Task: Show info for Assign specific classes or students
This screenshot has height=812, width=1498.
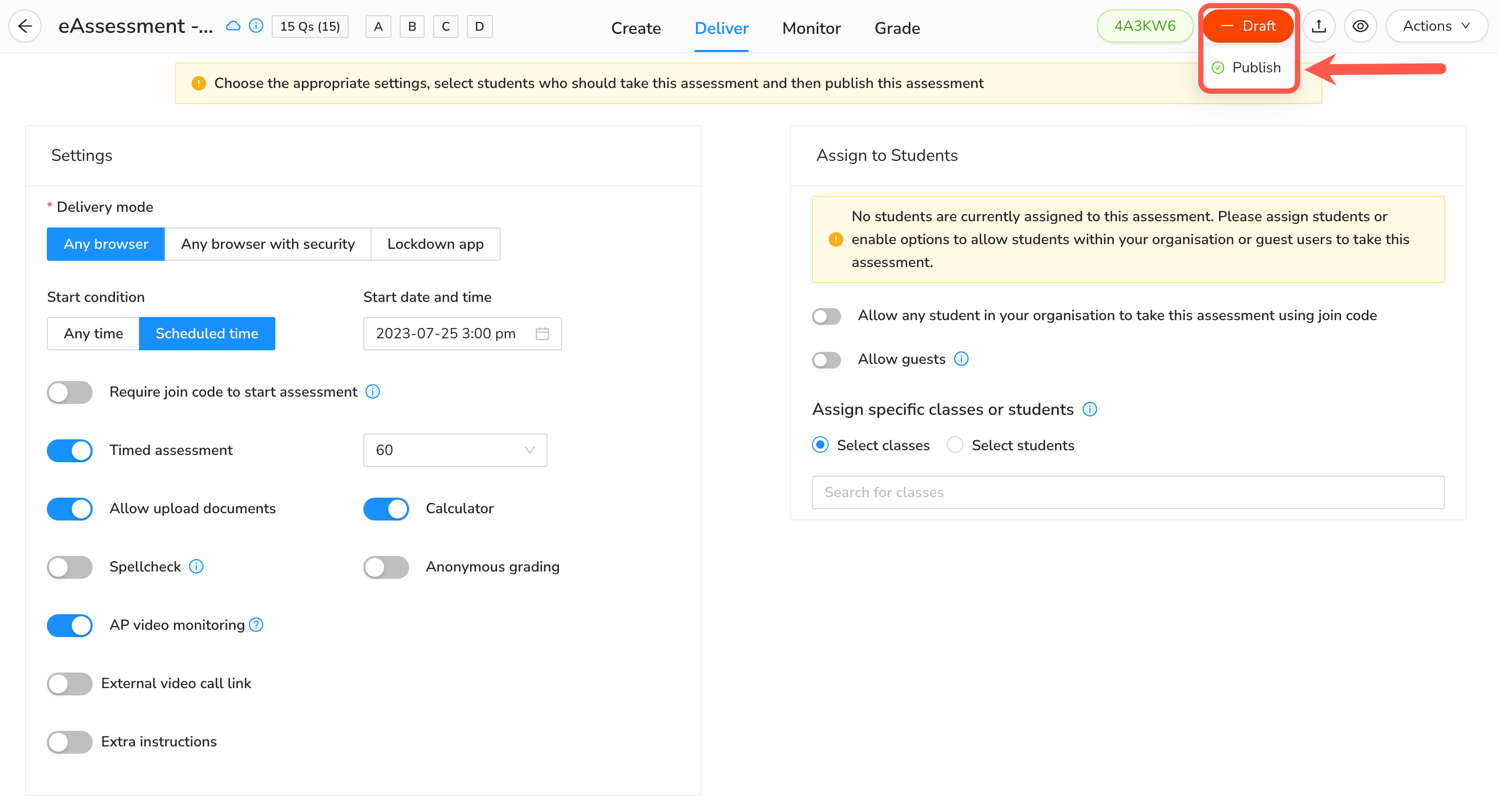Action: (1090, 410)
